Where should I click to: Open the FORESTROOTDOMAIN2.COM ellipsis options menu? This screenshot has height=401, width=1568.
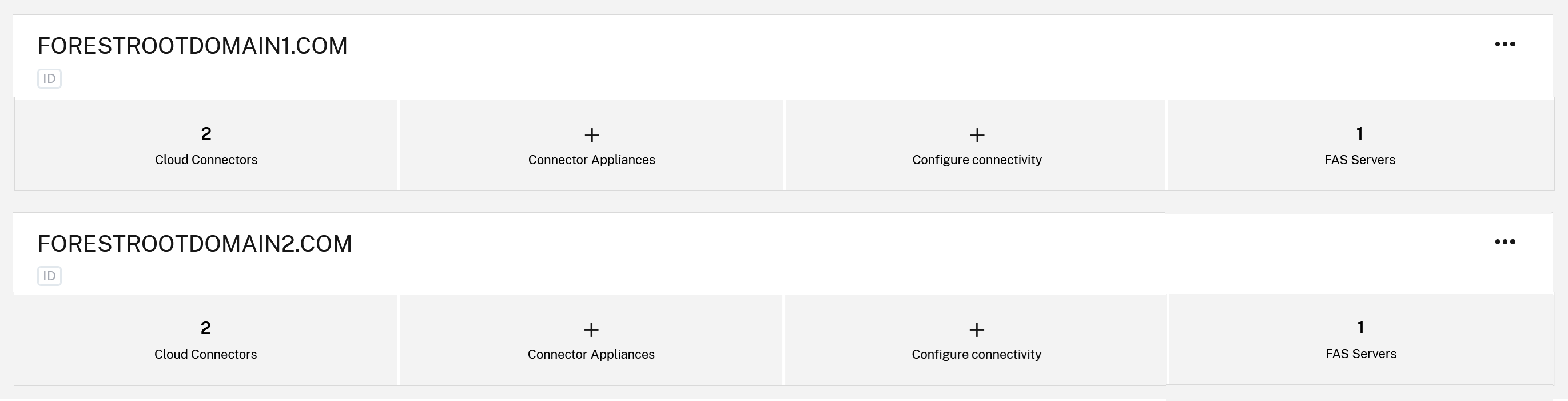pyautogui.click(x=1505, y=242)
